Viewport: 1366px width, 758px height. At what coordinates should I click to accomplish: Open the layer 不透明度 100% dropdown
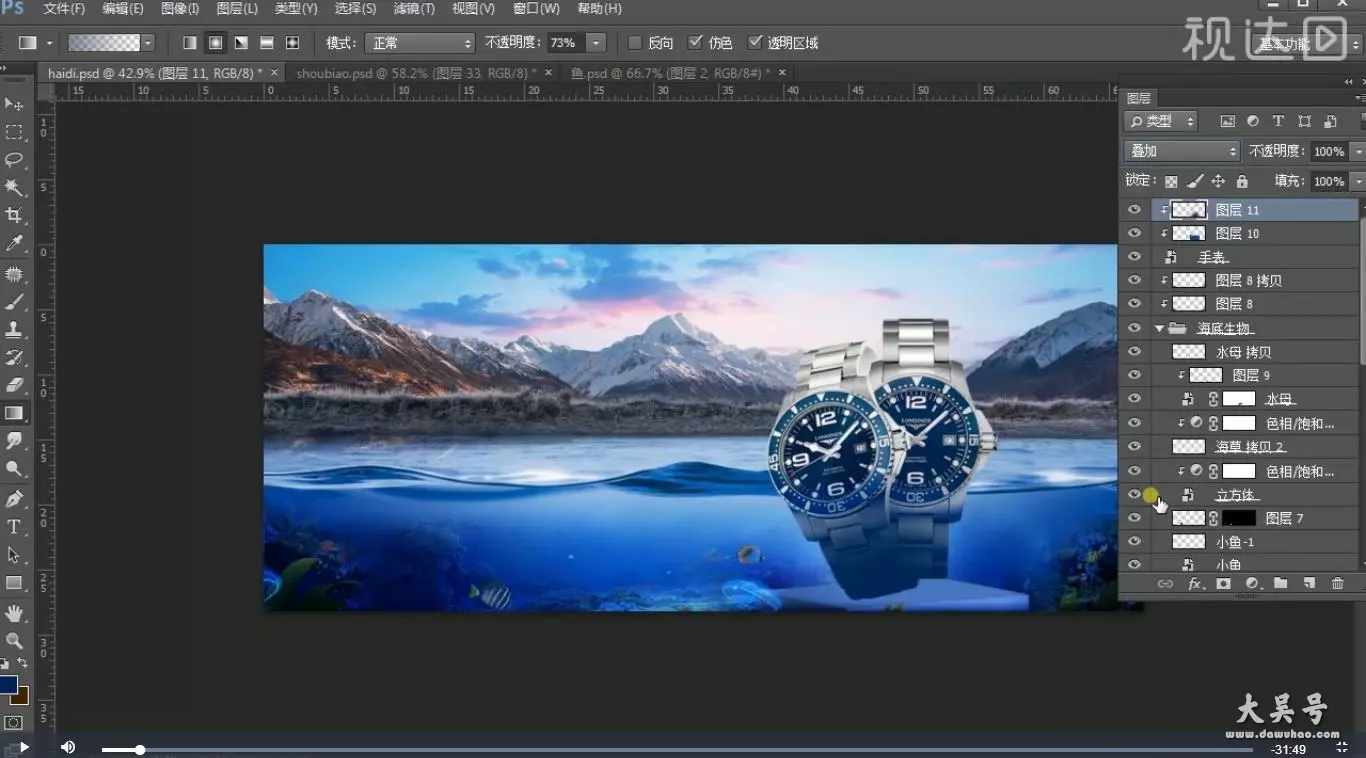tap(1358, 152)
